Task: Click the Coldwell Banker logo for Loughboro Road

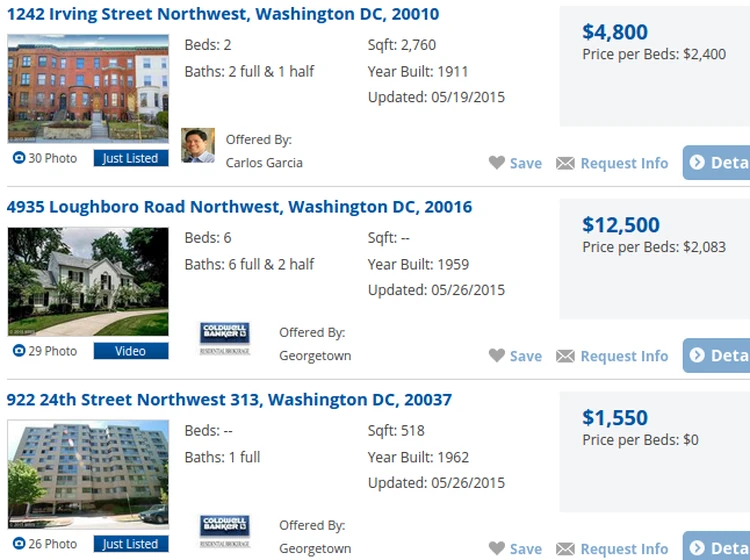Action: [225, 338]
